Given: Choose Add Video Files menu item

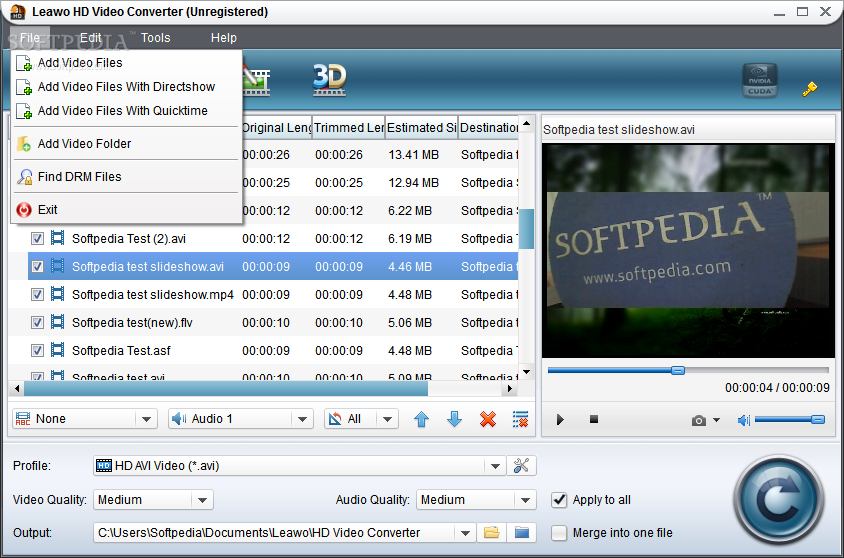Looking at the screenshot, I should [x=126, y=63].
